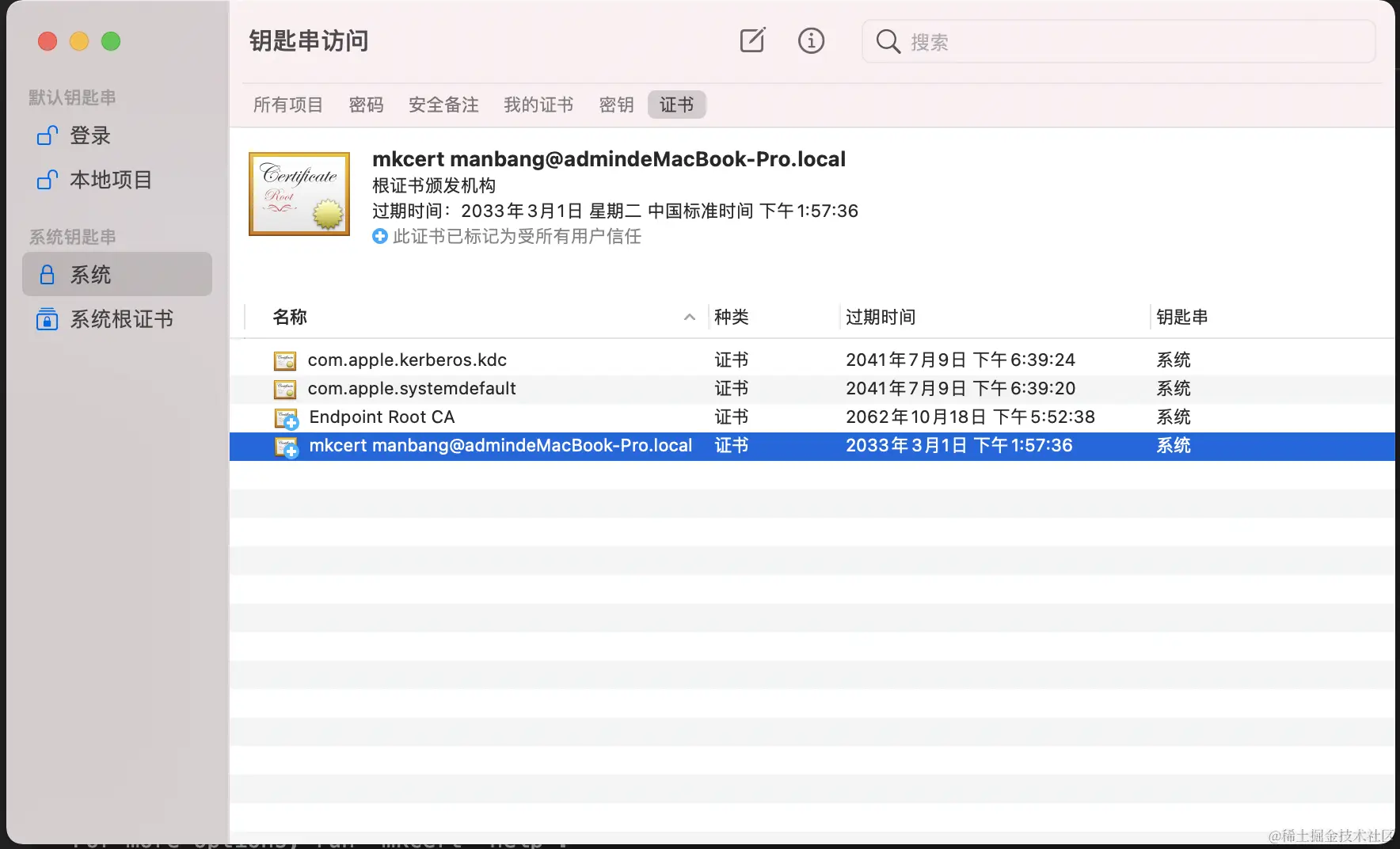1400x849 pixels.
Task: Click the mkcert certificate title in details header
Action: click(609, 158)
